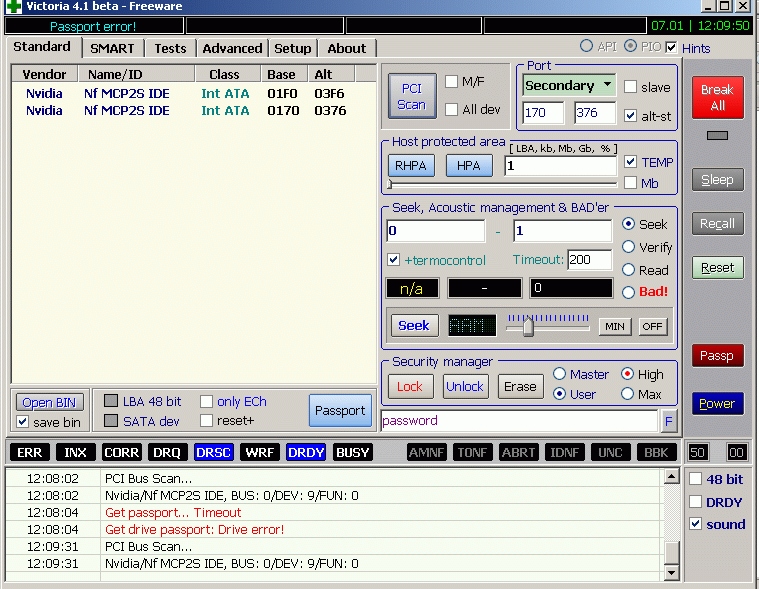Click the small indicator under Break All
The height and width of the screenshot is (589, 759).
[x=717, y=136]
